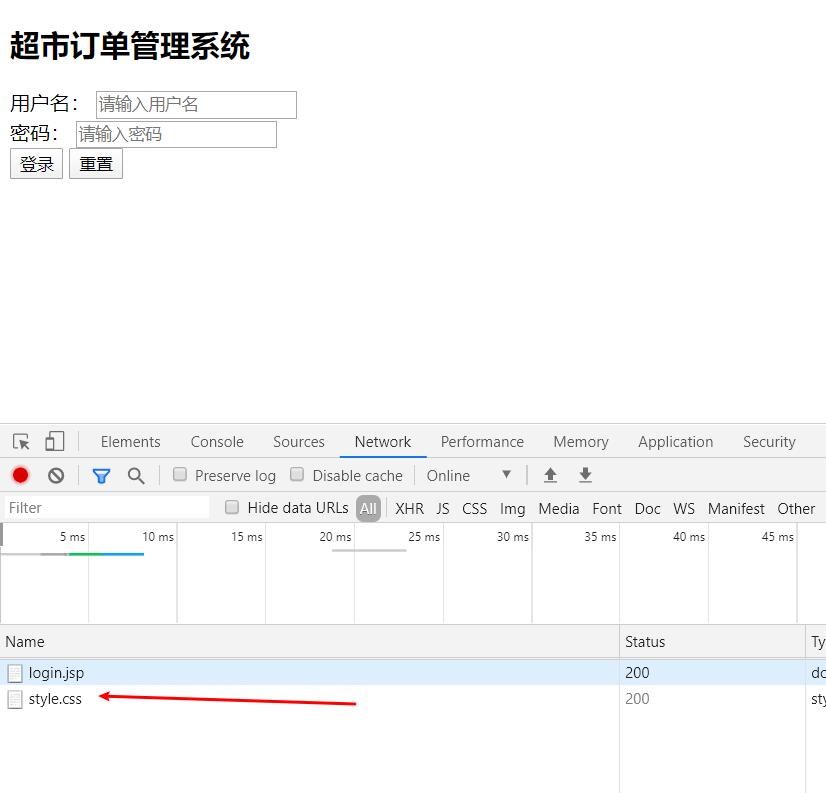Filter requests by Manifest

pyautogui.click(x=736, y=508)
